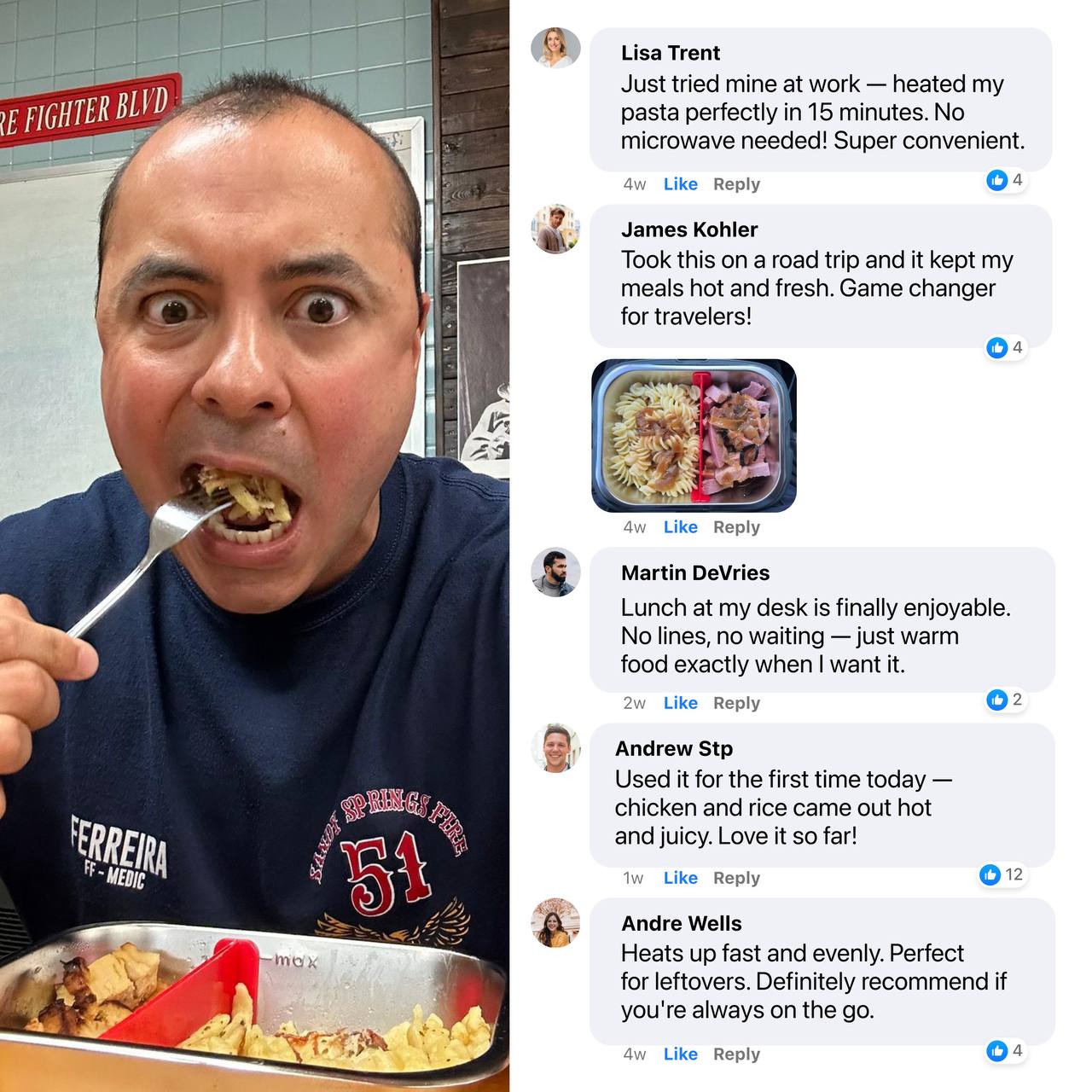
Task: Like Andrew Stp's chicken and rice comment
Action: (680, 878)
